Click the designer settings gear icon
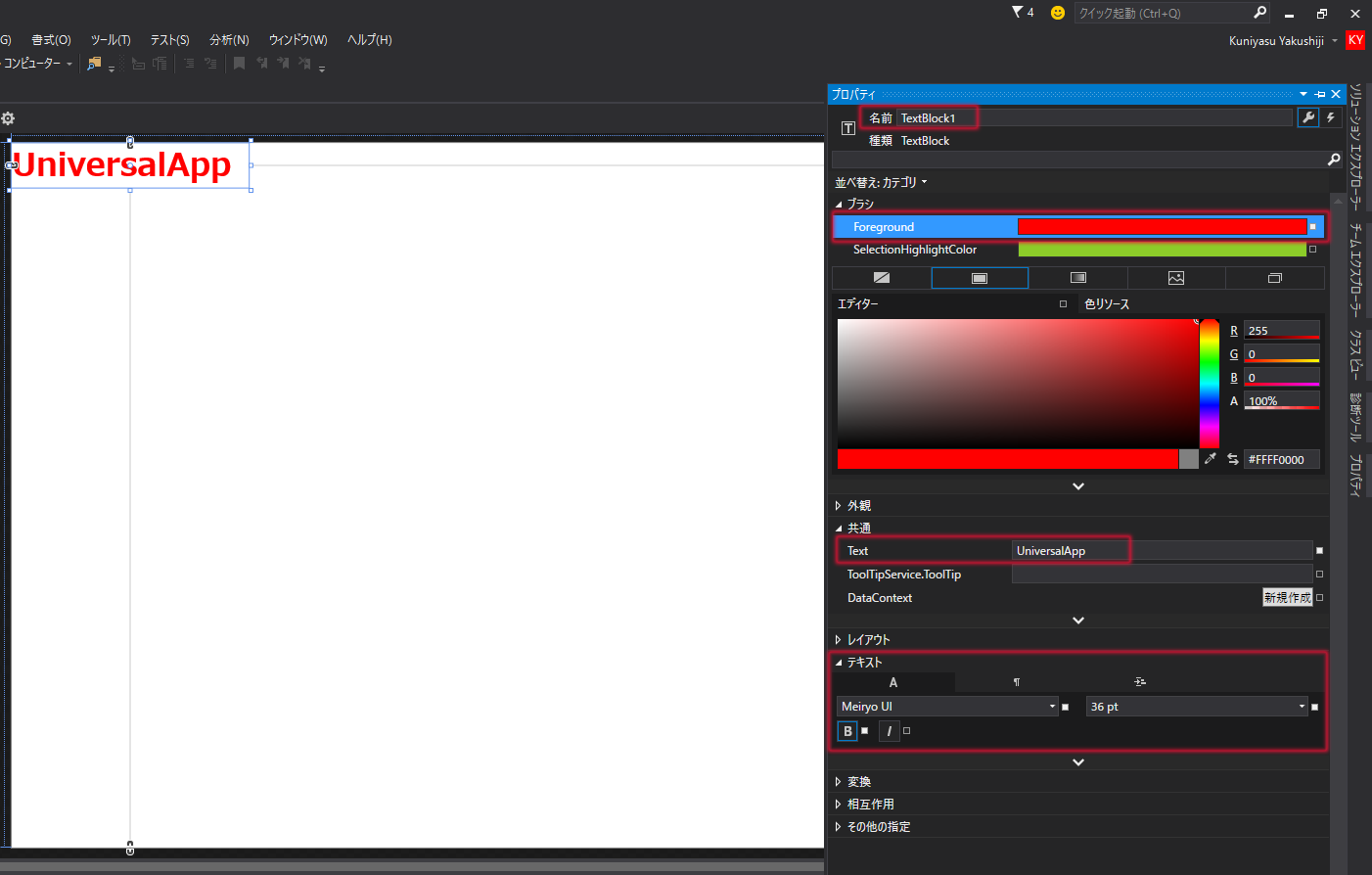Screen dimensions: 1372x875 pyautogui.click(x=8, y=118)
